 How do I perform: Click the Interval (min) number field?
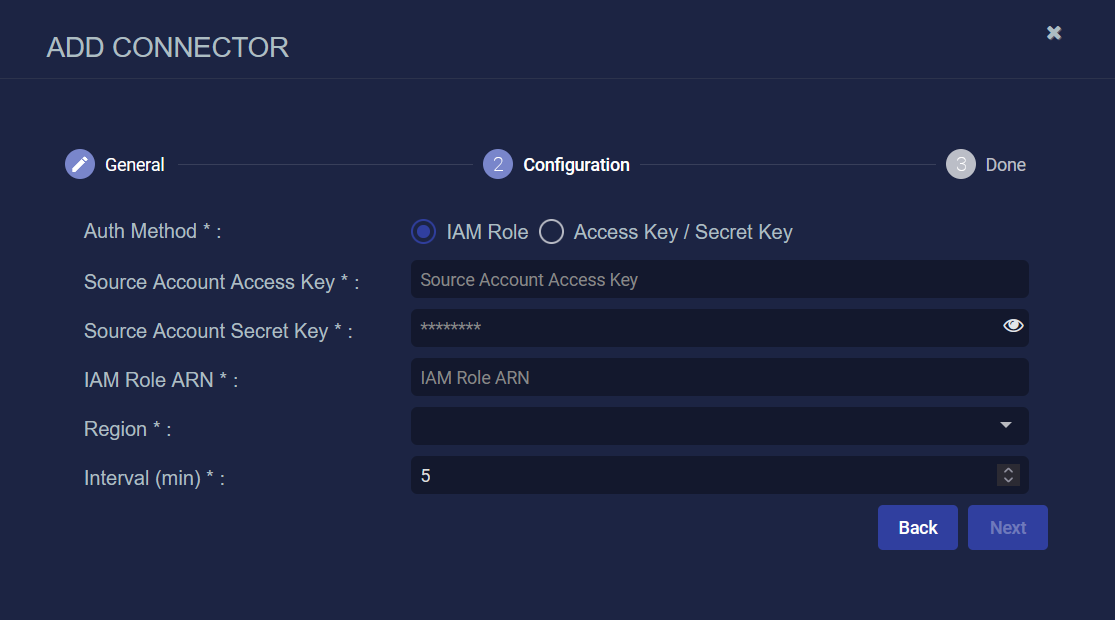[700, 476]
